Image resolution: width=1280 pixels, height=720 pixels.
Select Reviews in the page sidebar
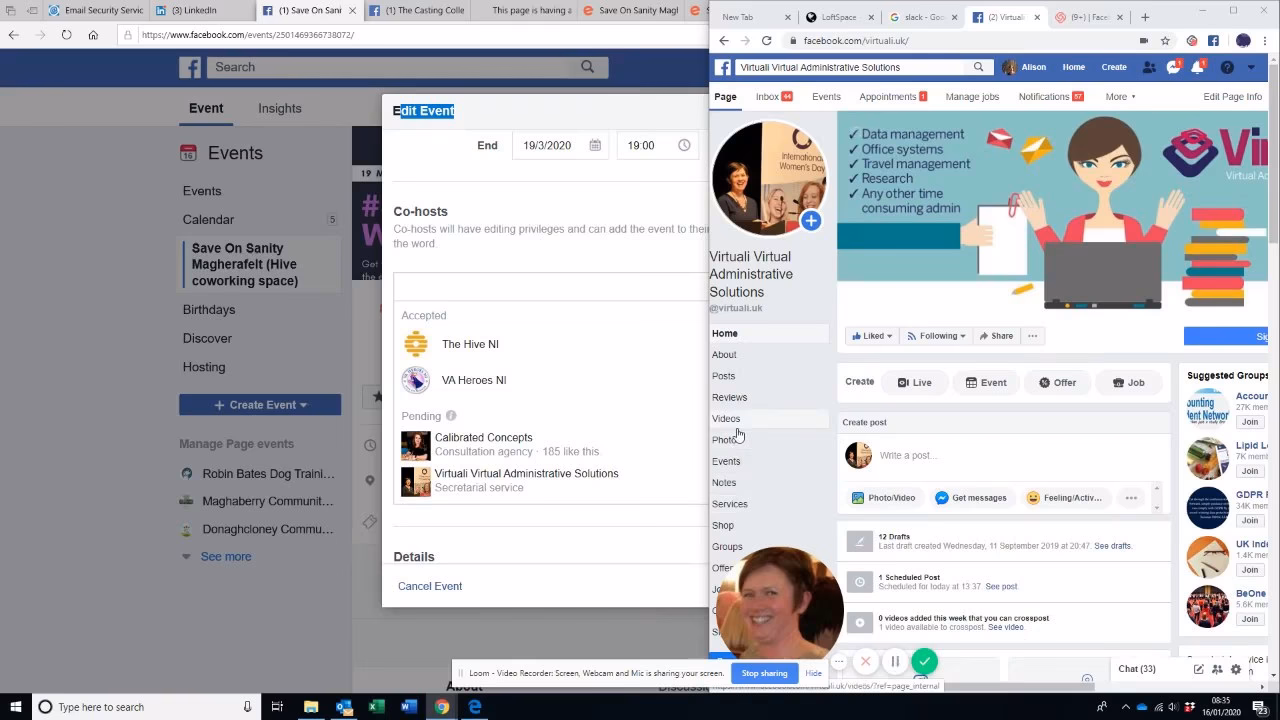click(729, 397)
